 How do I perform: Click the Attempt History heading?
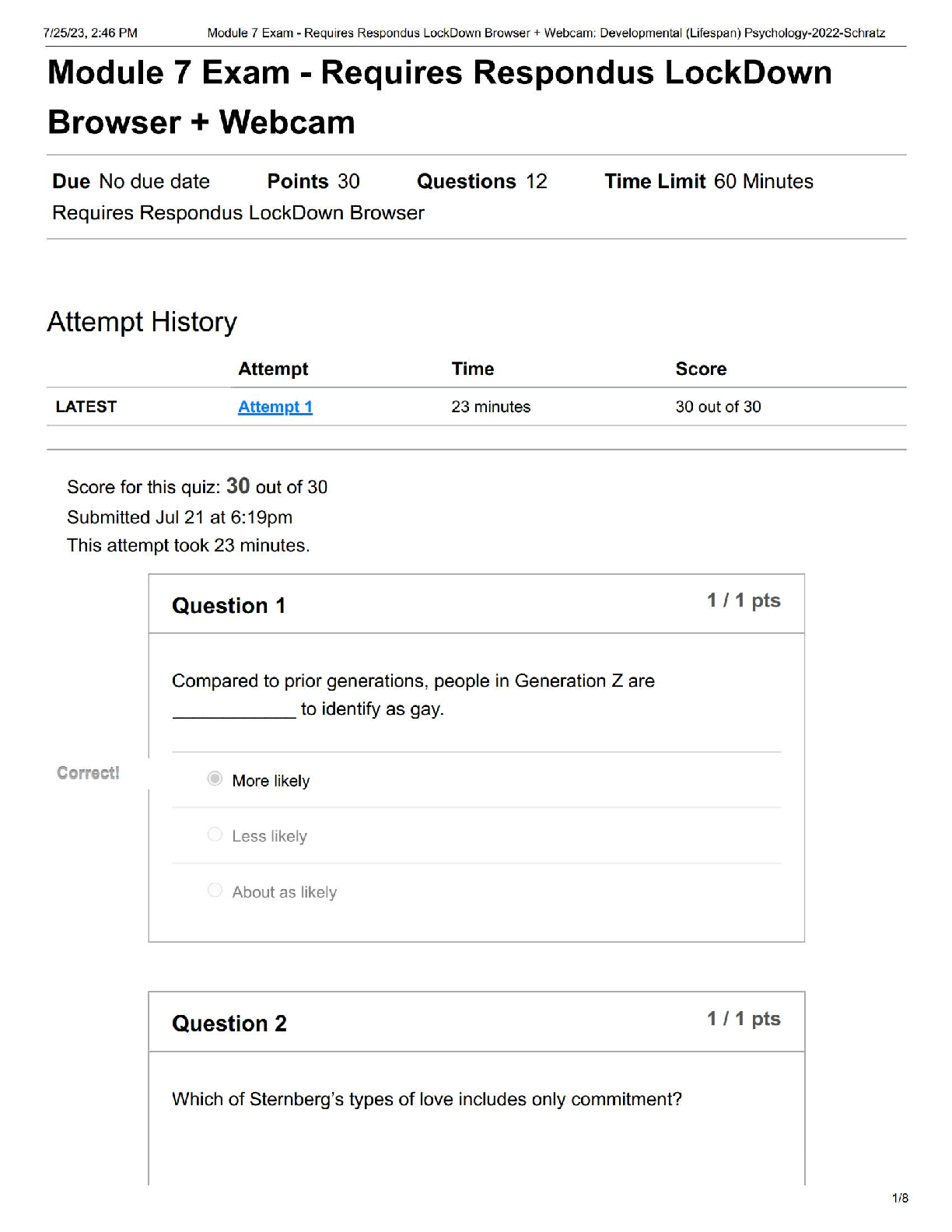click(142, 322)
